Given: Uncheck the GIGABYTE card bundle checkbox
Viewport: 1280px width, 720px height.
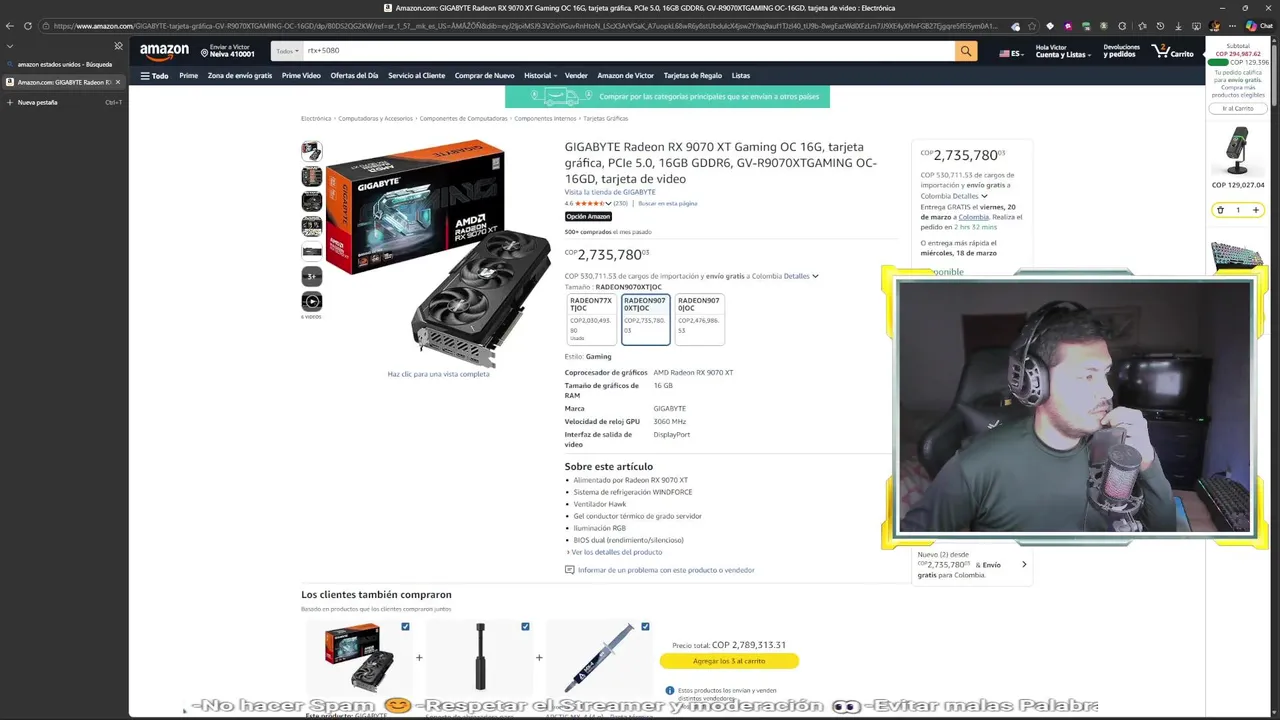Looking at the screenshot, I should 405,626.
